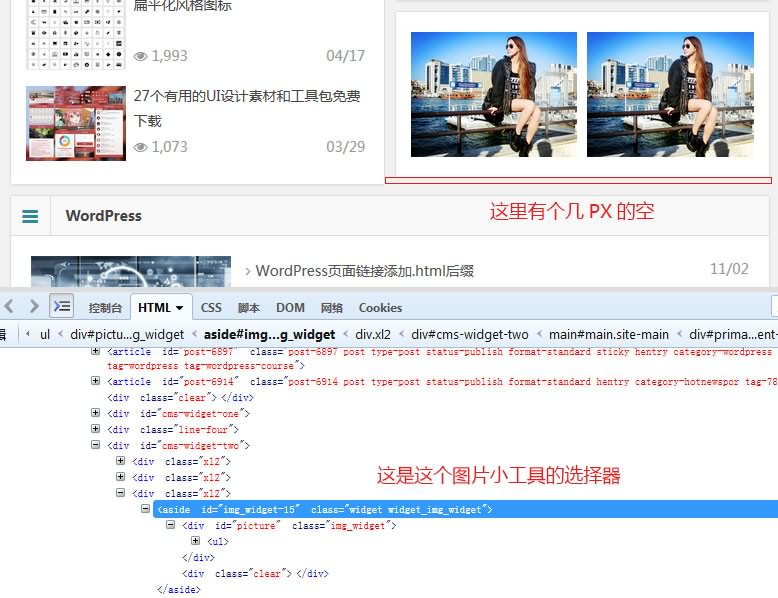
Task: Click the 03/29 date text
Action: coord(345,147)
